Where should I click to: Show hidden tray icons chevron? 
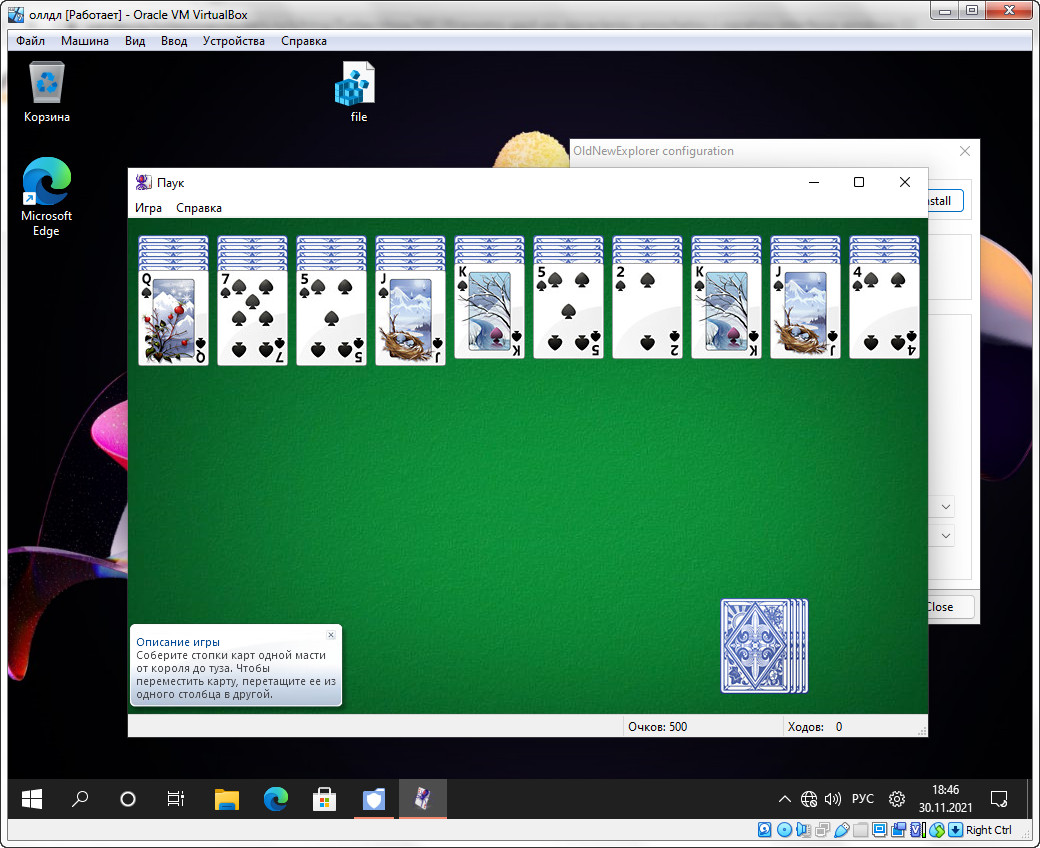click(785, 799)
